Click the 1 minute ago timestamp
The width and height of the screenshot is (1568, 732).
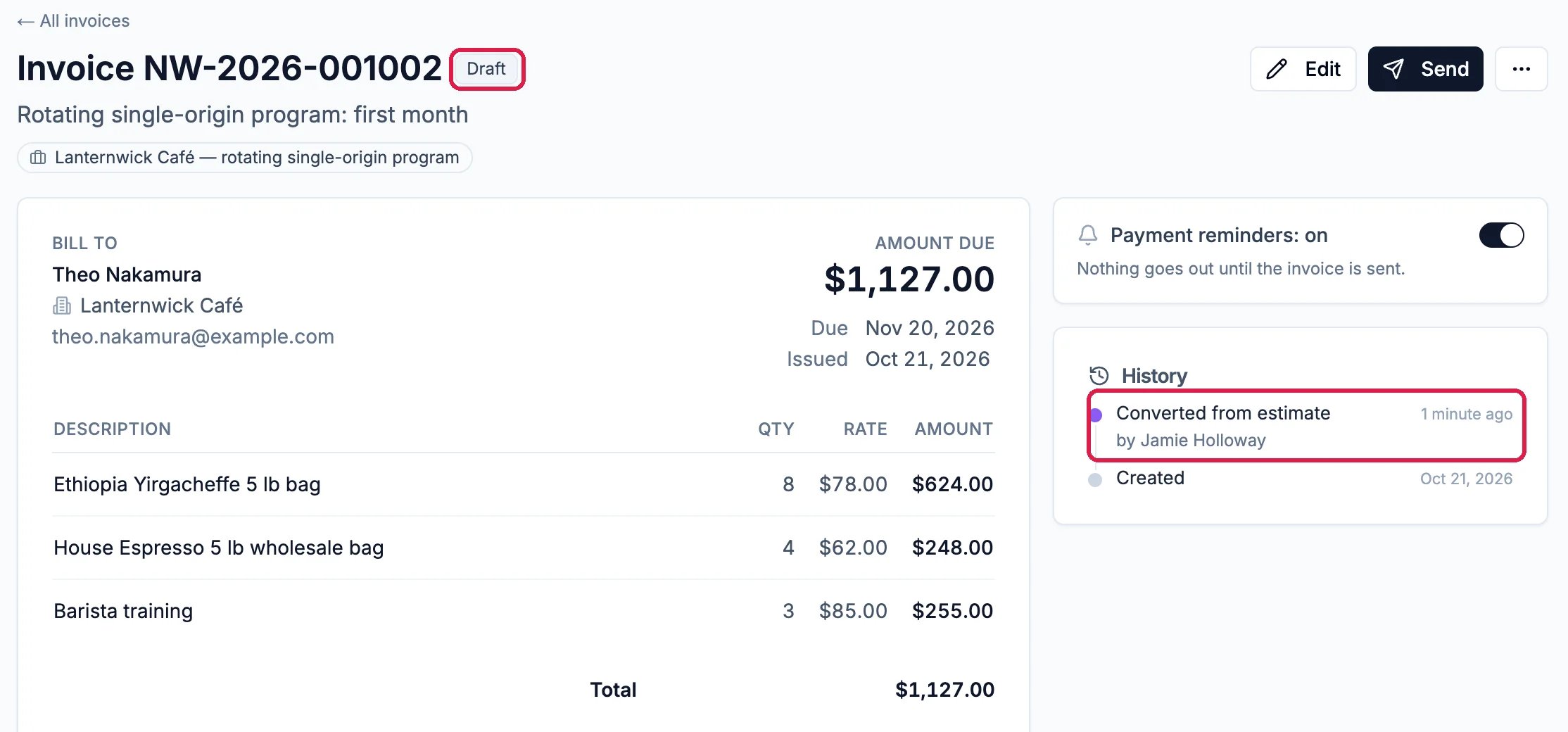(x=1466, y=415)
